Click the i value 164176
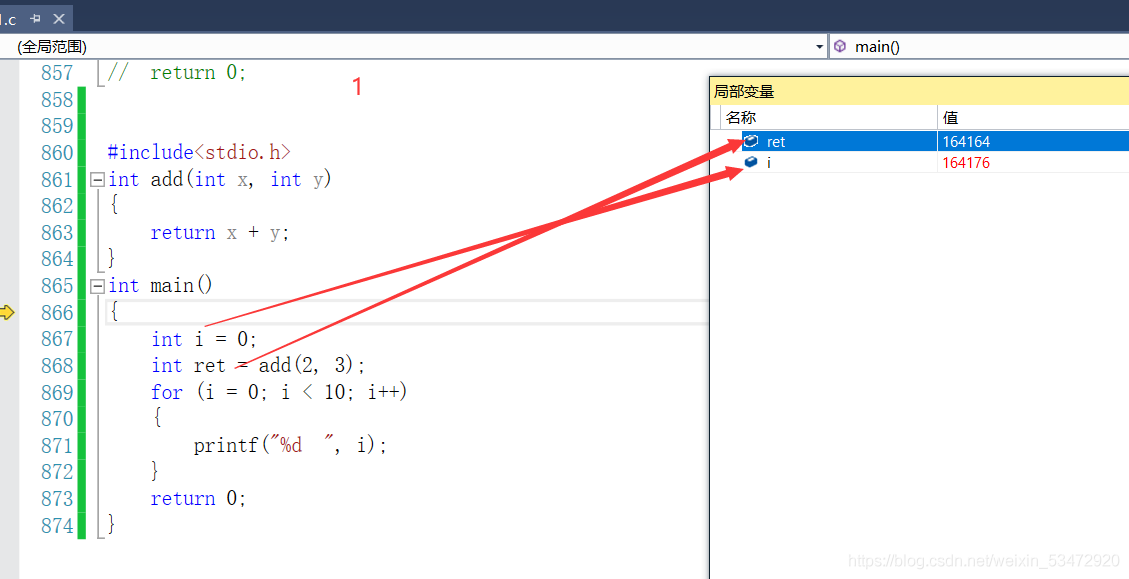The height and width of the screenshot is (579, 1129). (966, 163)
